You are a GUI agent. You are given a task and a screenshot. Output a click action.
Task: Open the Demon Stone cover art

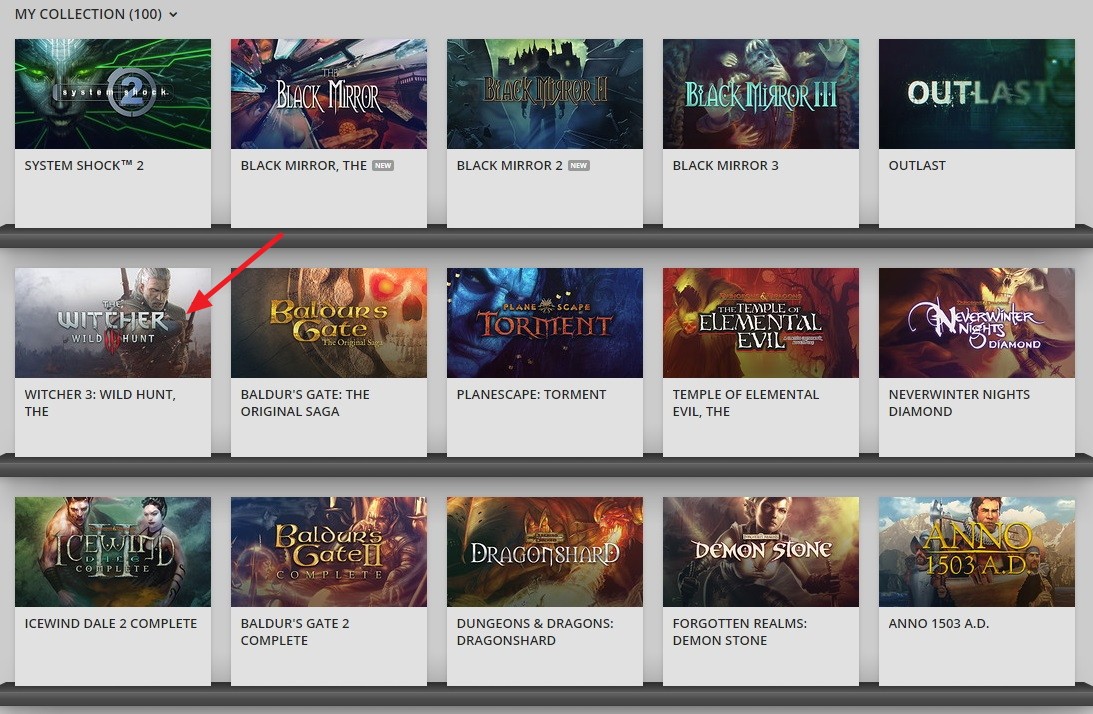[x=761, y=552]
